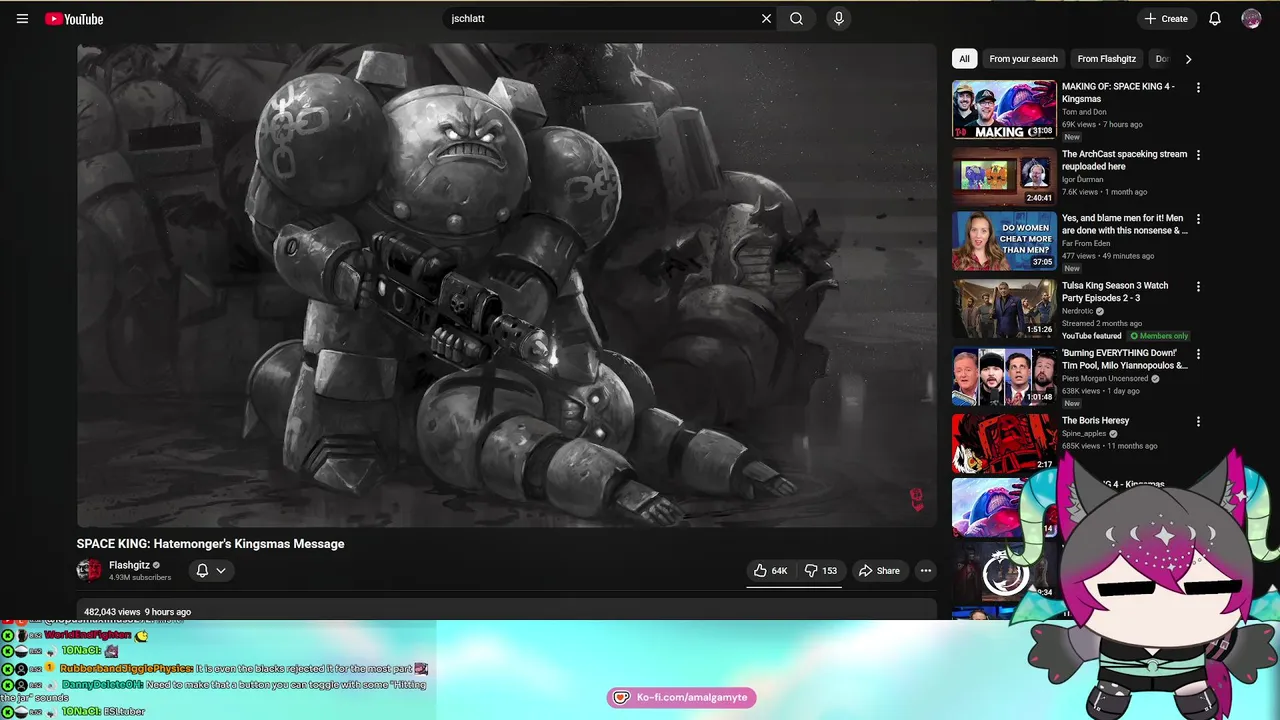Screen dimensions: 1280x720
Task: Click the Tom and Don channel name
Action: coord(1084,112)
